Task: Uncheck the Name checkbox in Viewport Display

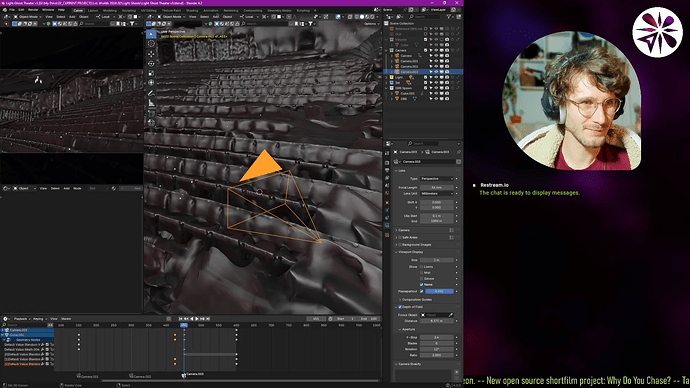Action: [x=421, y=285]
